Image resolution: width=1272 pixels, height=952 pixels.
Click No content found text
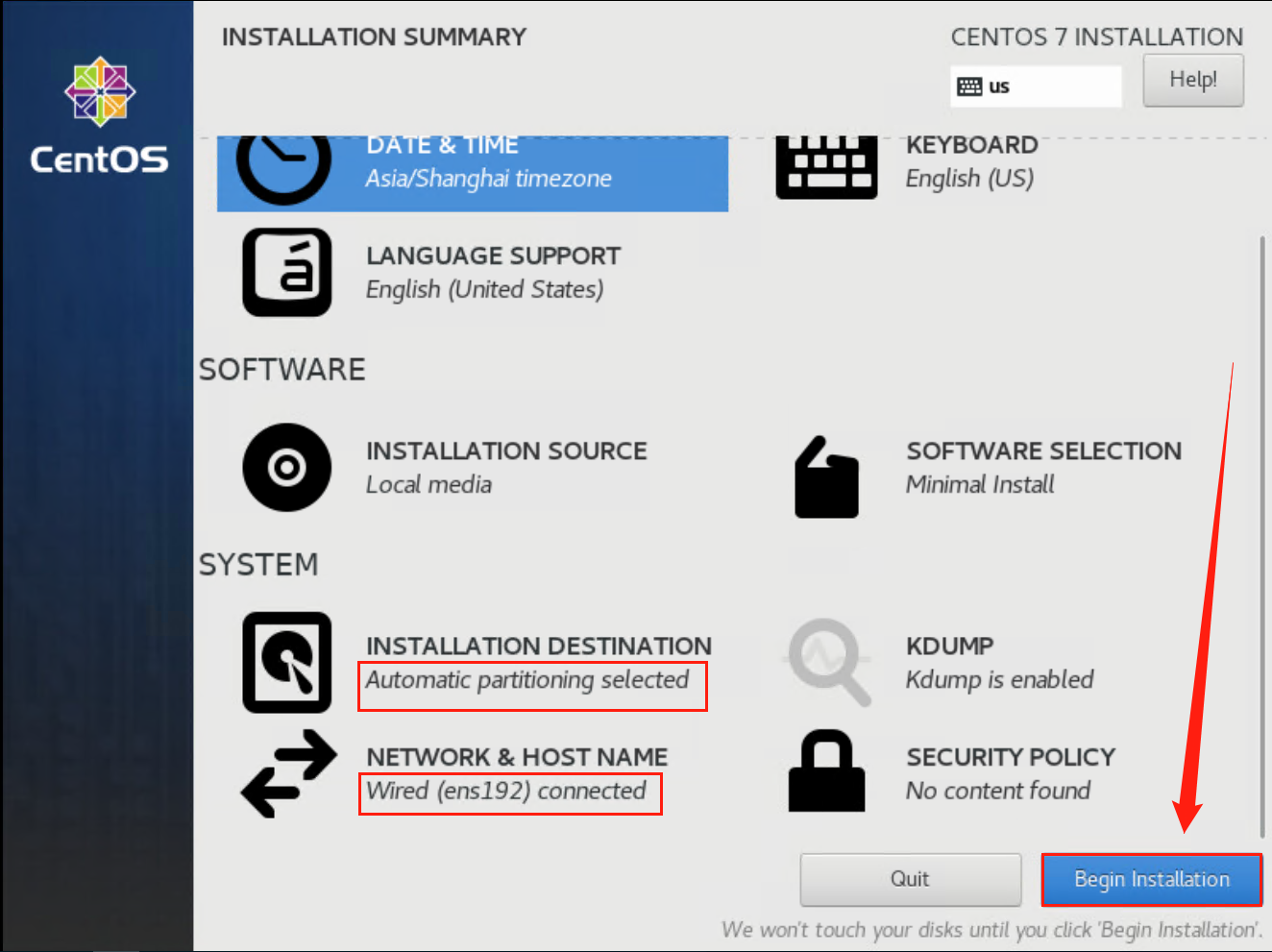click(998, 792)
